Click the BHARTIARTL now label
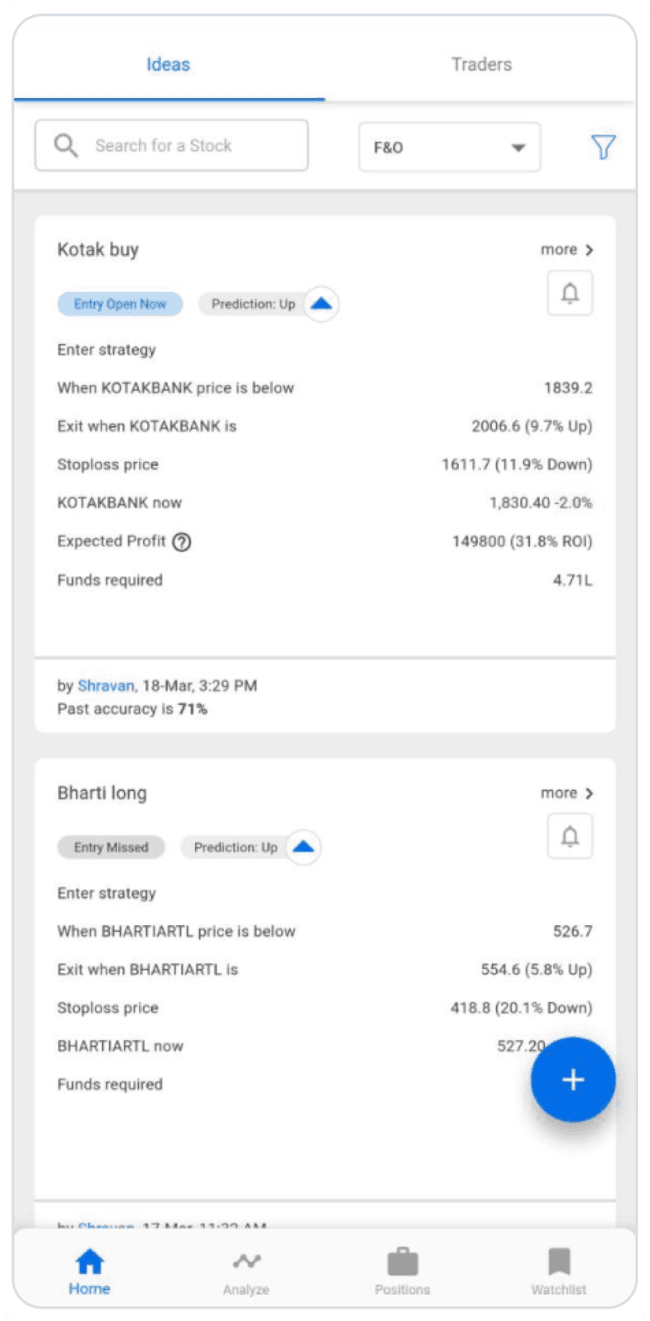 121,1046
